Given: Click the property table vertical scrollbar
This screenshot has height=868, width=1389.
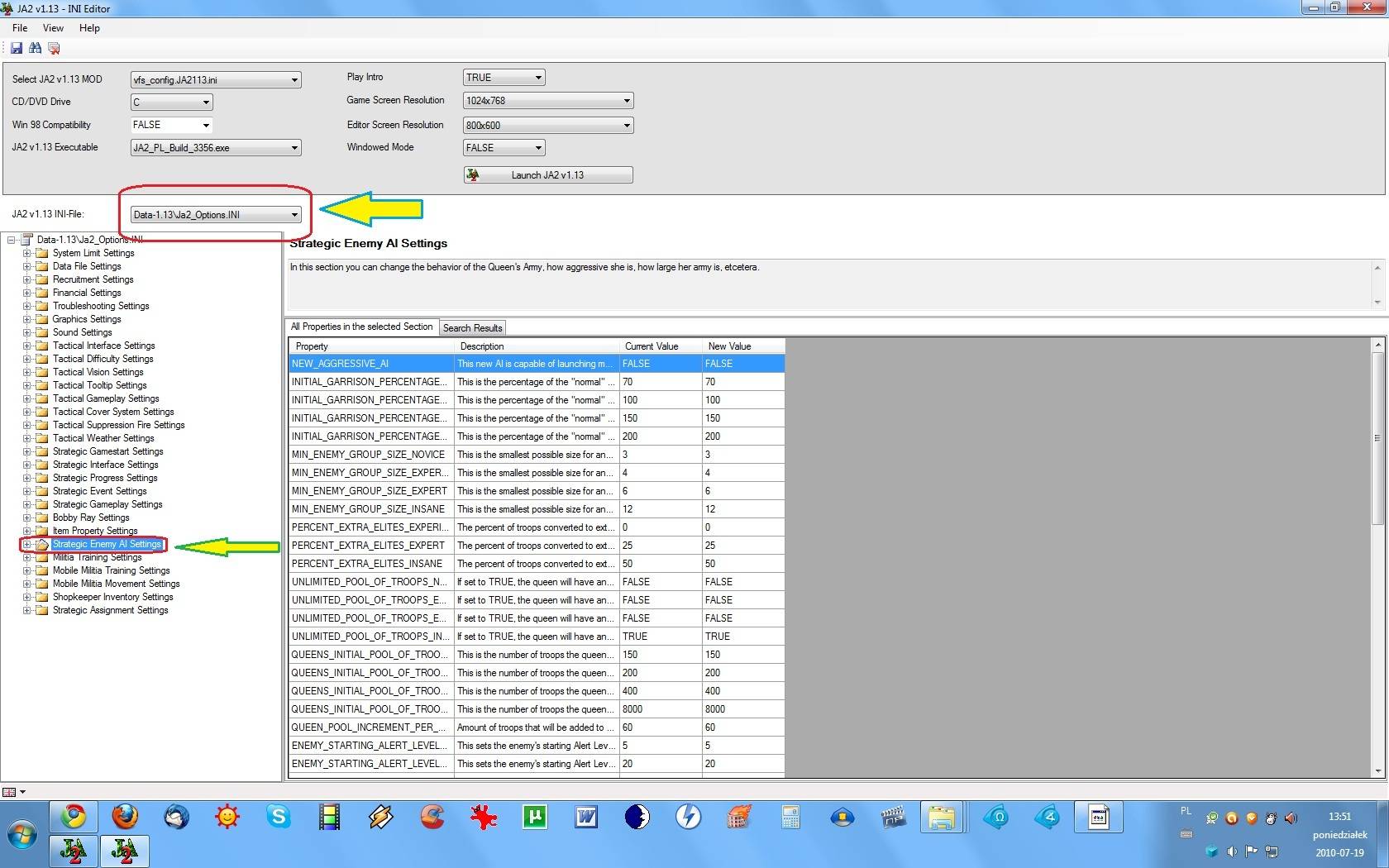Looking at the screenshot, I should 1377,438.
